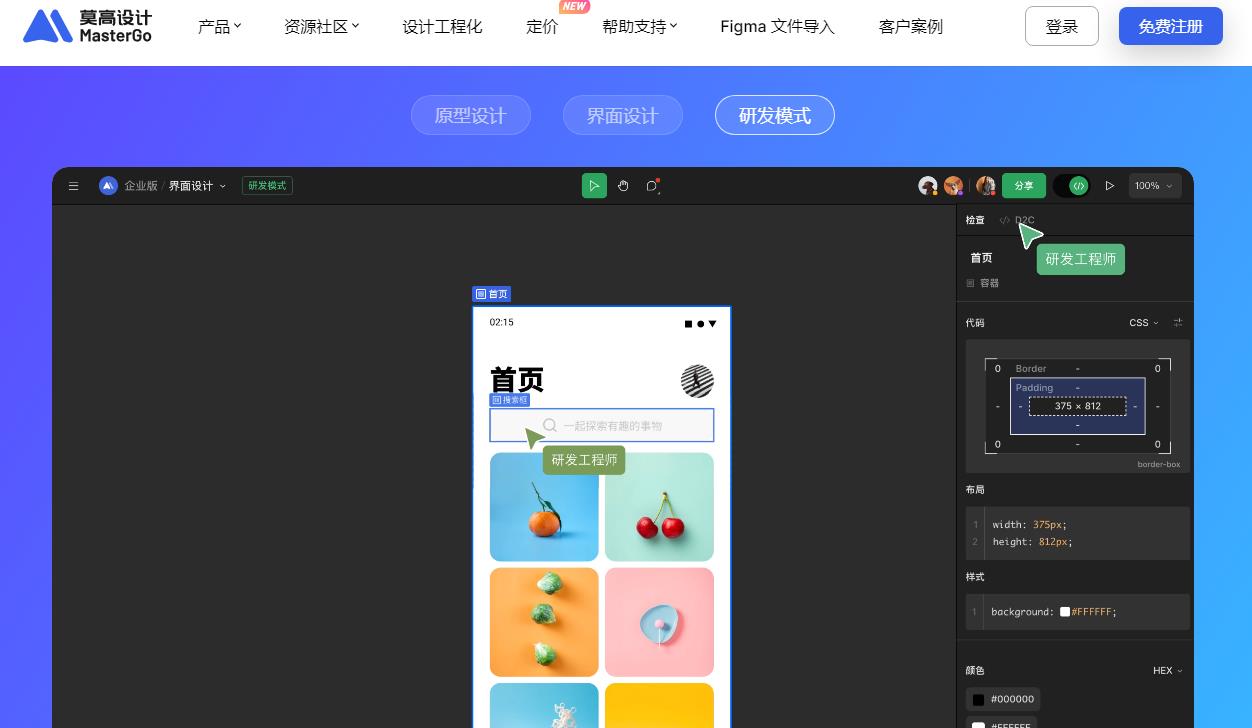This screenshot has width=1252, height=728.
Task: Click the 首页 heading in right panel
Action: [x=982, y=258]
